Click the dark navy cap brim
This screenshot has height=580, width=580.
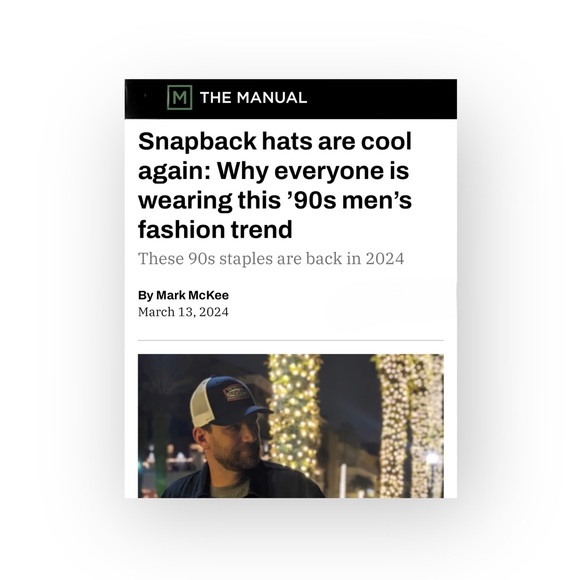[255, 411]
